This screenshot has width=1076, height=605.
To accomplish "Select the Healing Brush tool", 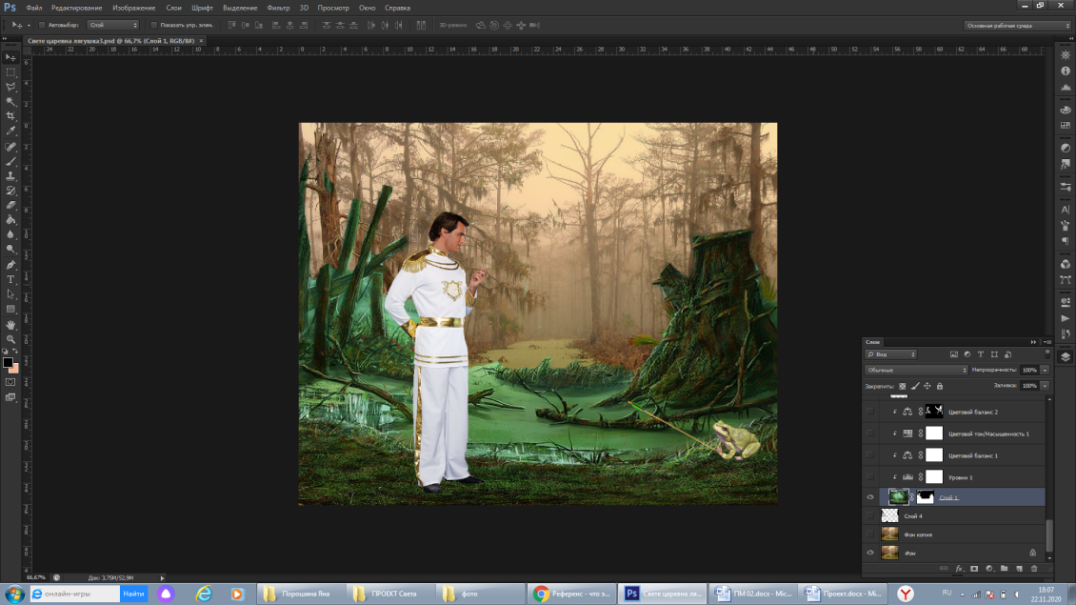I will click(11, 147).
